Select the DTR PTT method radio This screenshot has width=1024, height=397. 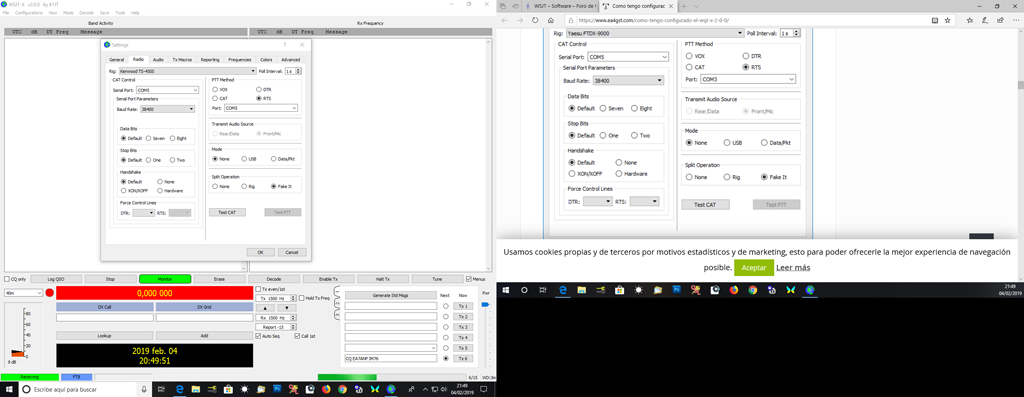point(262,89)
